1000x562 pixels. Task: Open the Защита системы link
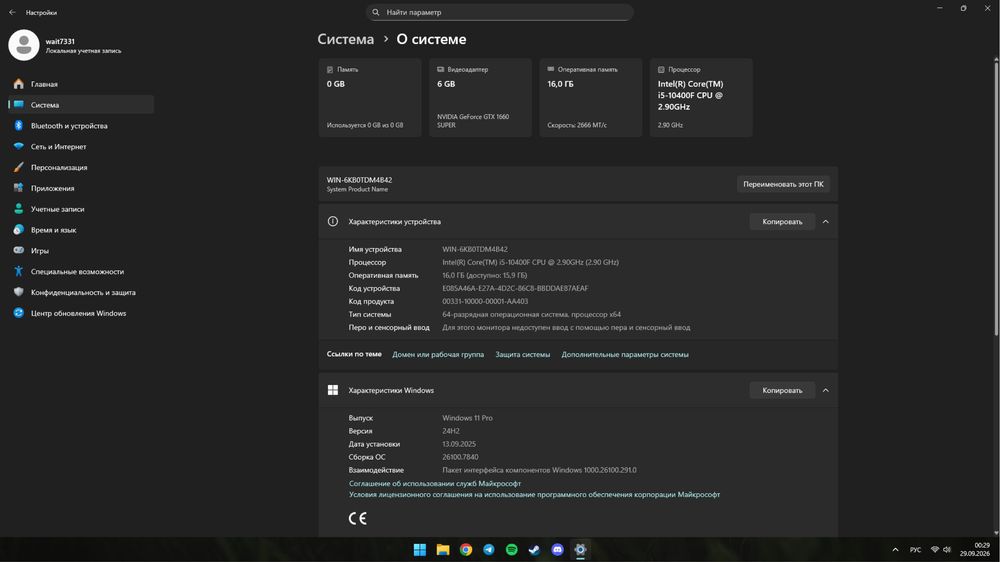[522, 355]
